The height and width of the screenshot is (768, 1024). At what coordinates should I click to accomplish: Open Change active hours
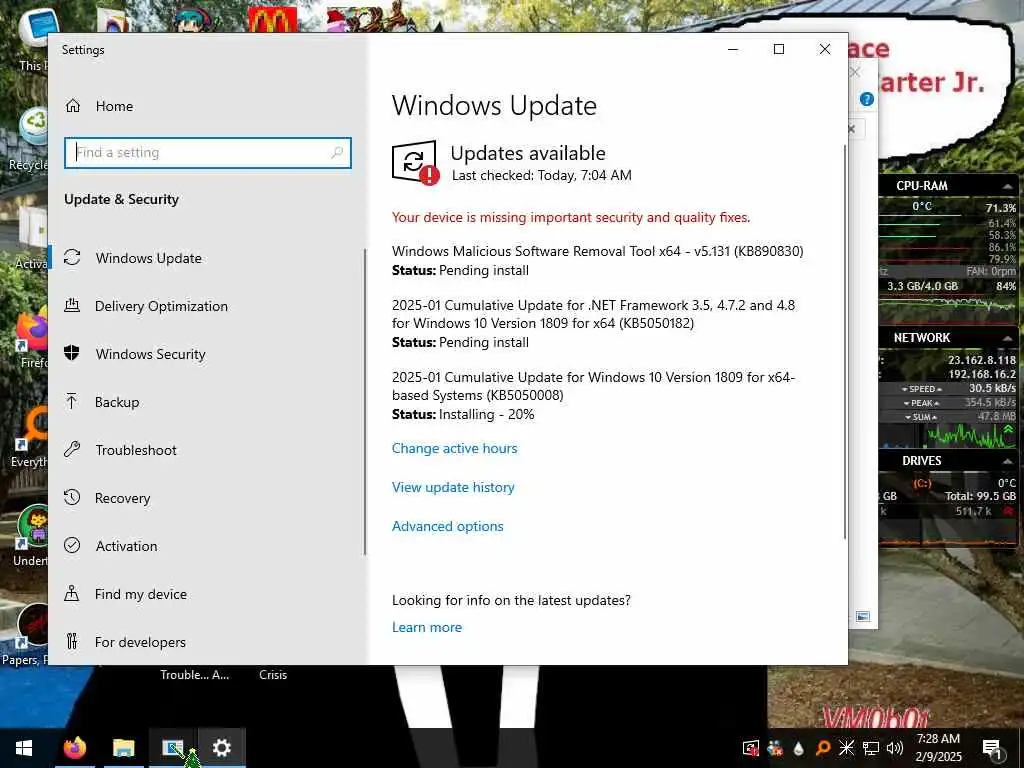click(x=455, y=448)
